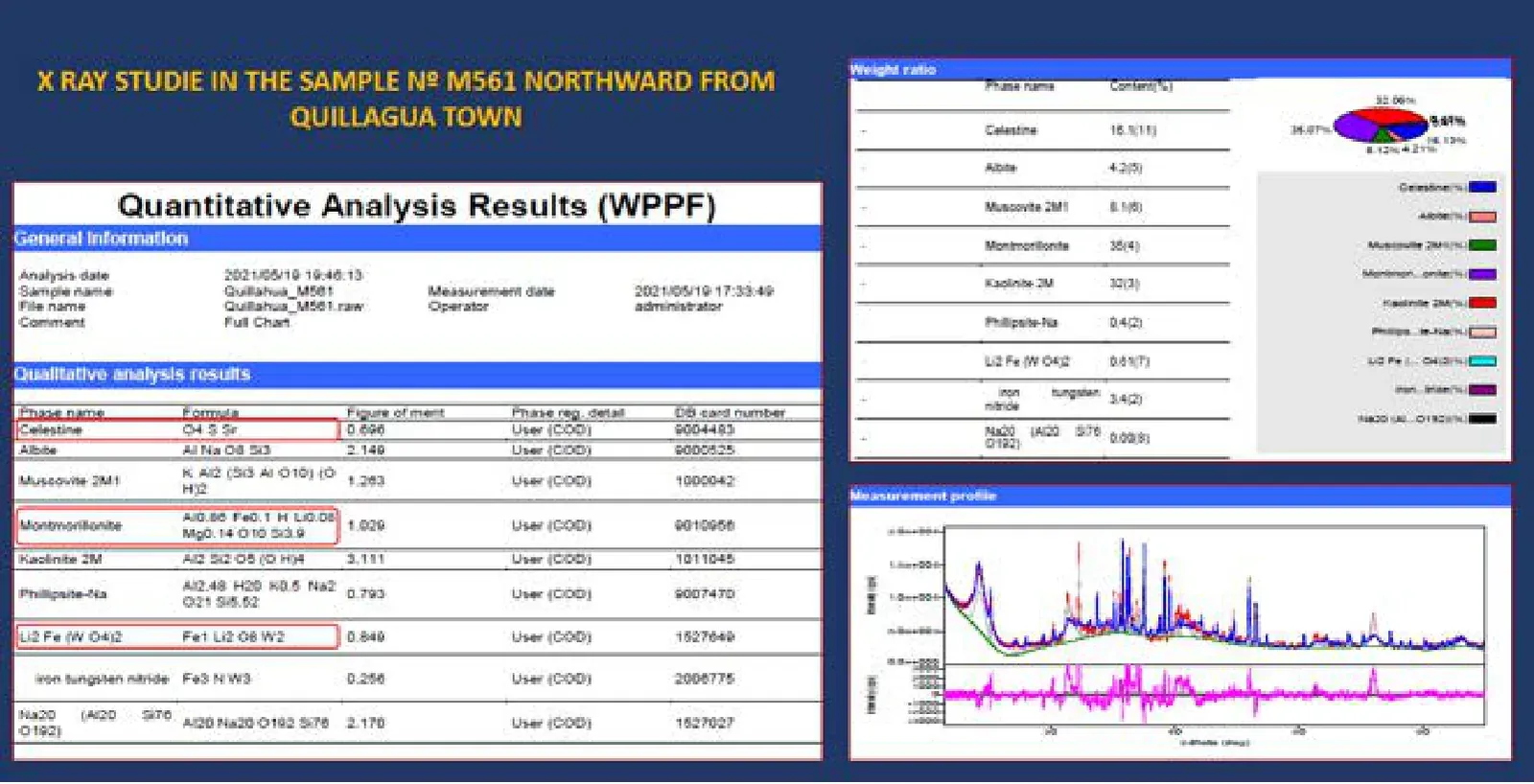1534x784 pixels.
Task: Click the magenta residual difference plot
Action: [x=1215, y=692]
